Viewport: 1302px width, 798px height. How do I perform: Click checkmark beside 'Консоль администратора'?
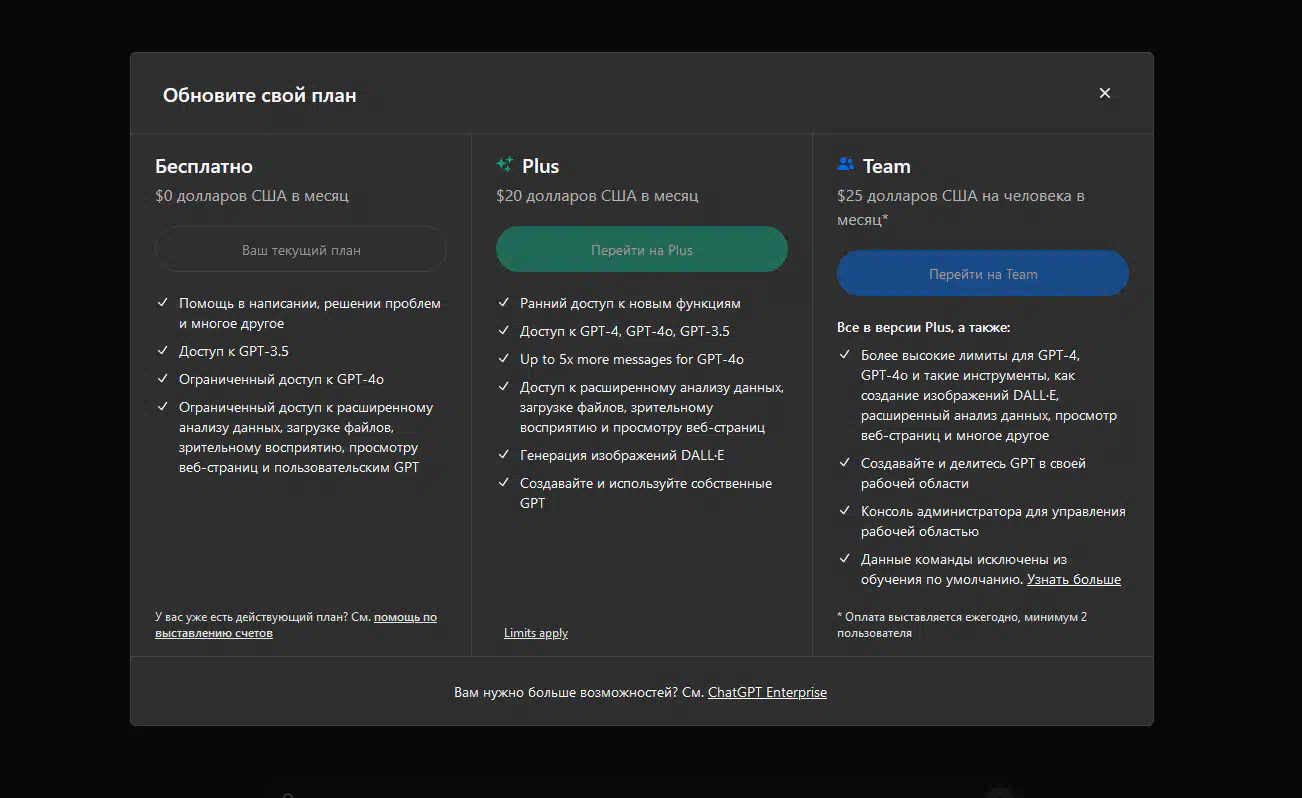844,511
